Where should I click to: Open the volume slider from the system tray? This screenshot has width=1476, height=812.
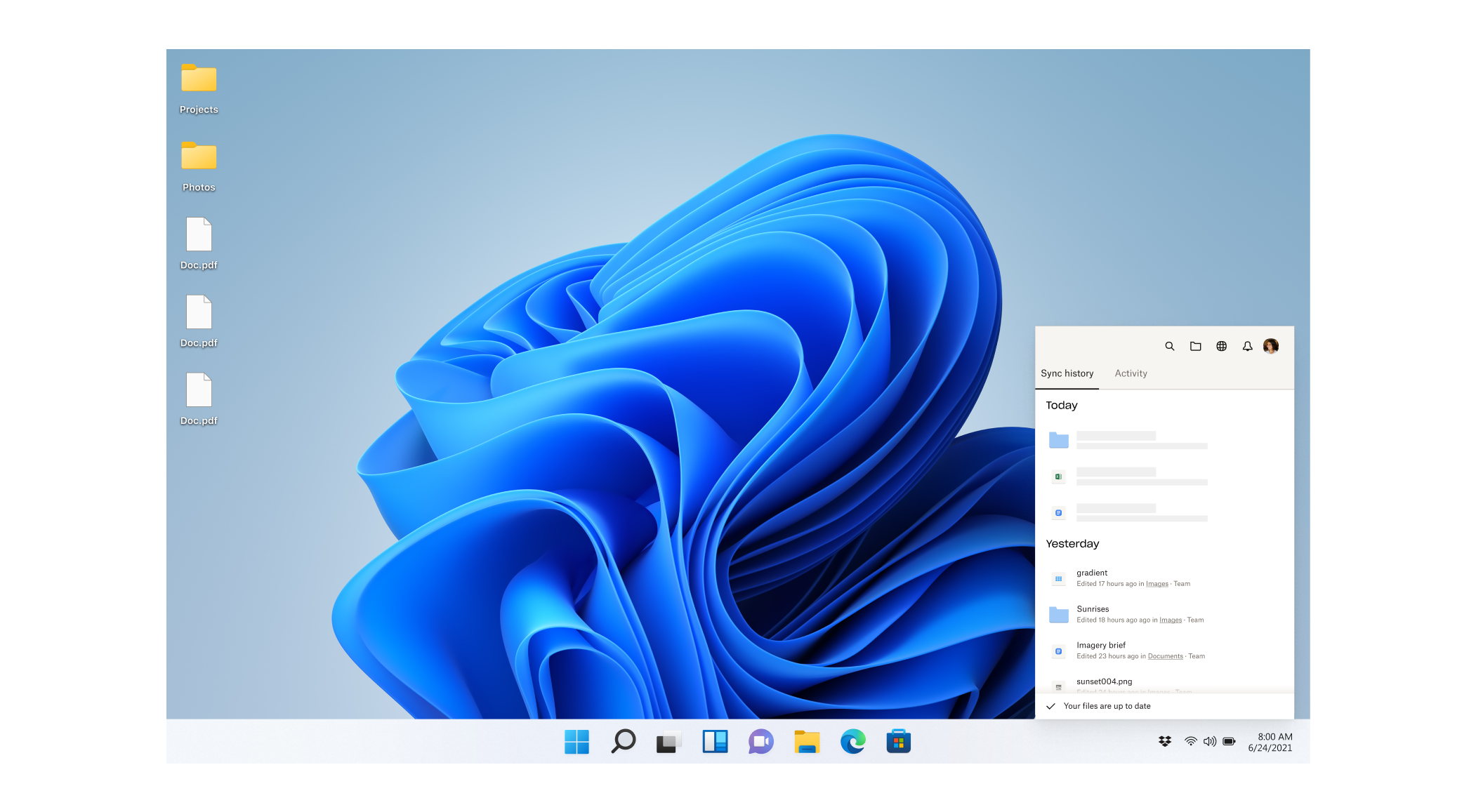pyautogui.click(x=1210, y=740)
